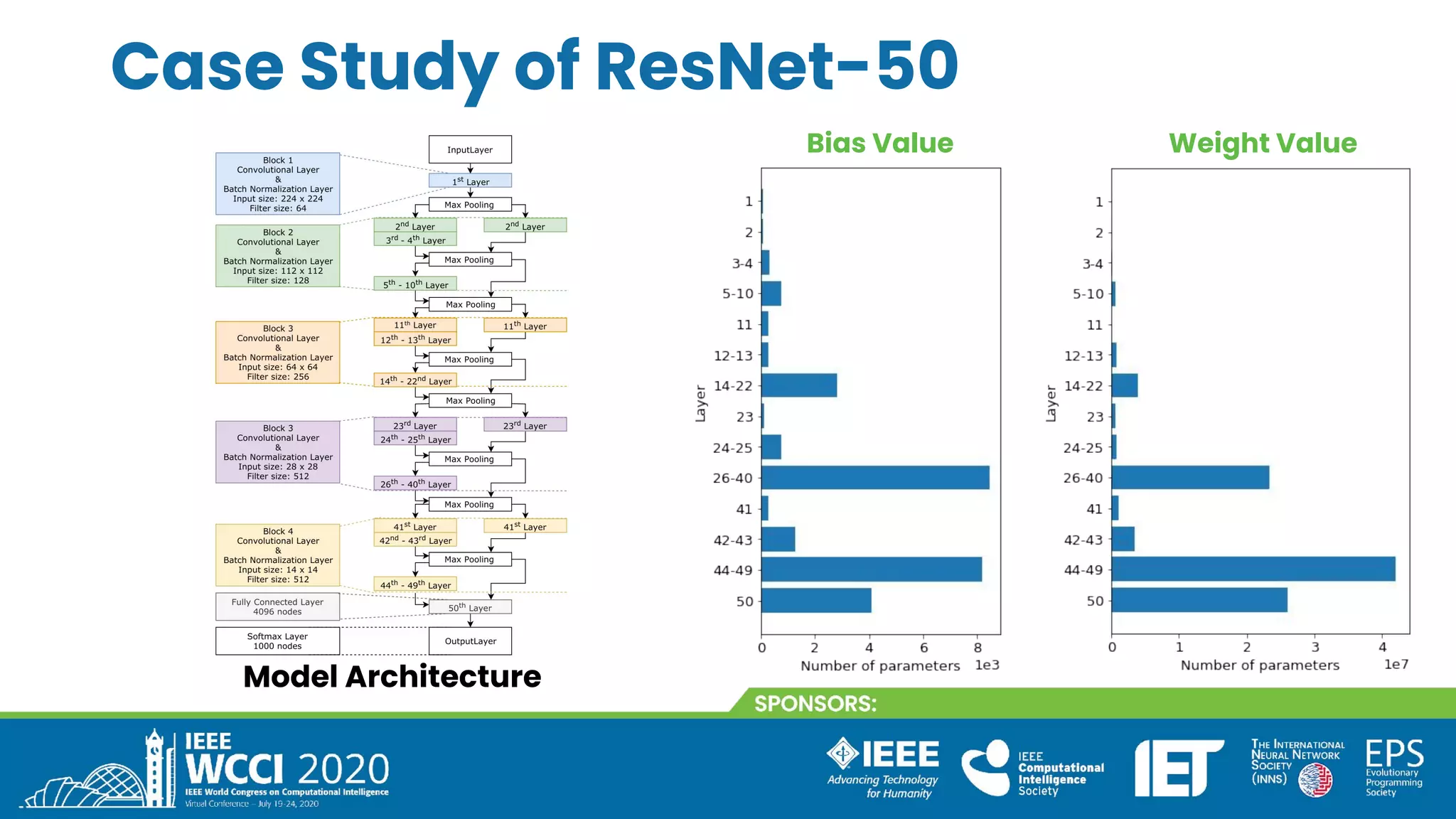Click the OutputLayer box in diagram

(x=470, y=641)
